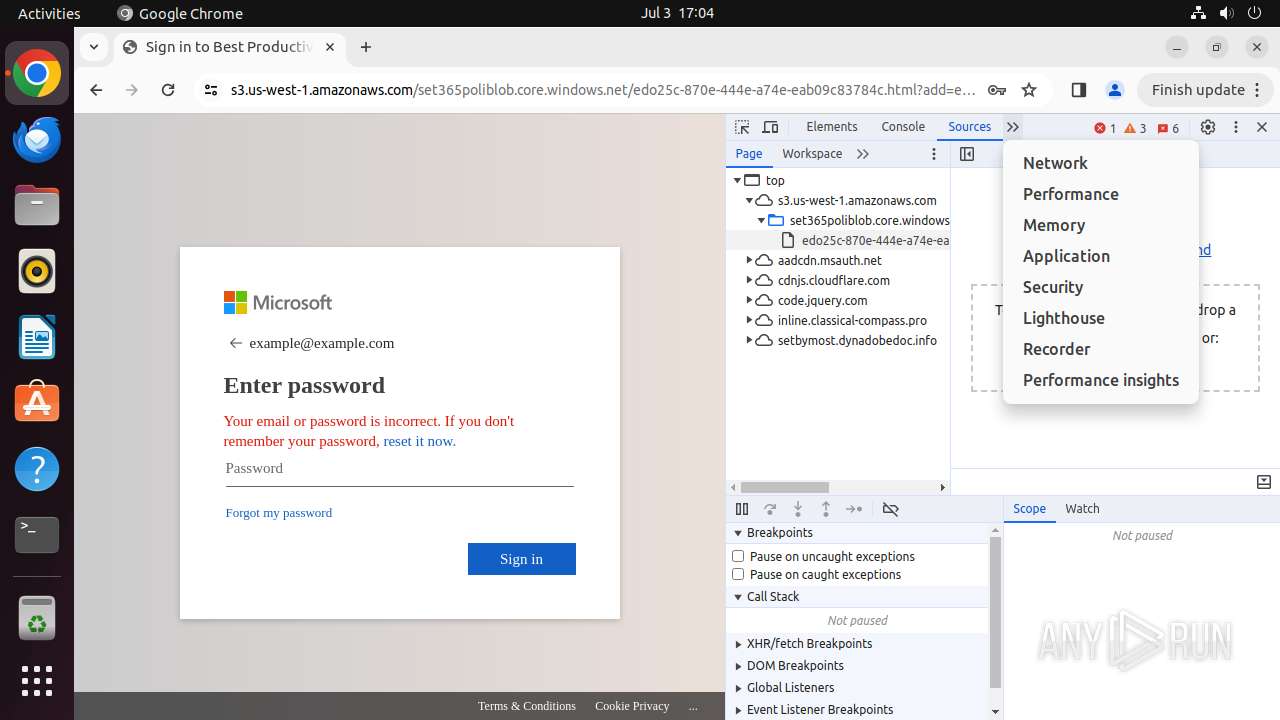Image resolution: width=1280 pixels, height=720 pixels.
Task: Enable Pause on caught exceptions
Action: click(x=738, y=574)
